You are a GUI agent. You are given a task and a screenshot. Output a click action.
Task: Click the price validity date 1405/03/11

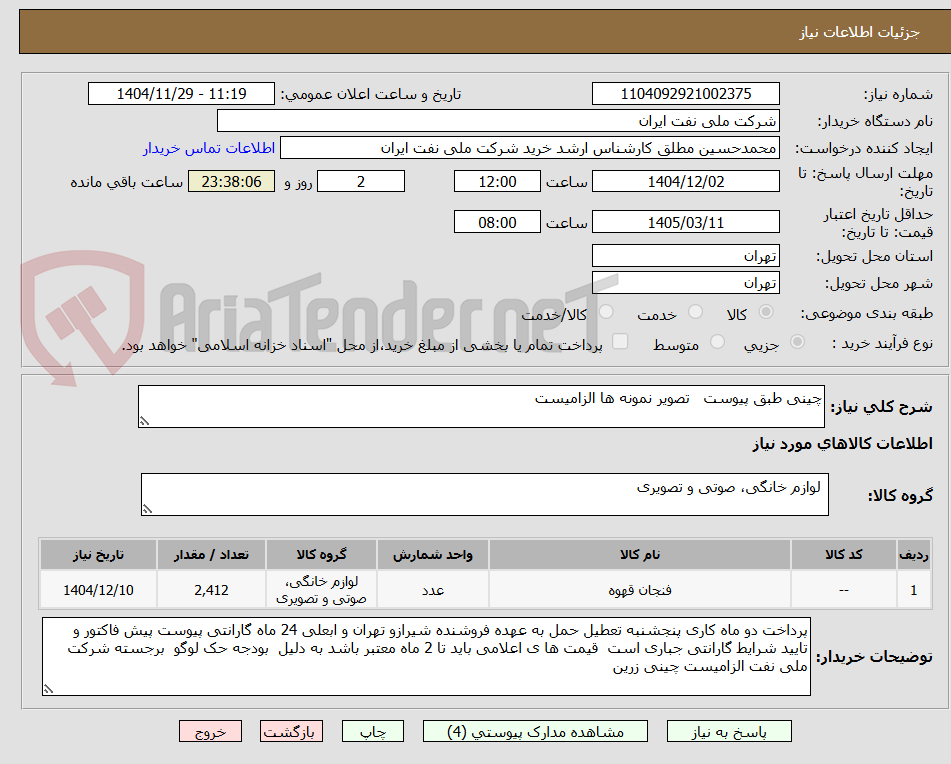[685, 222]
